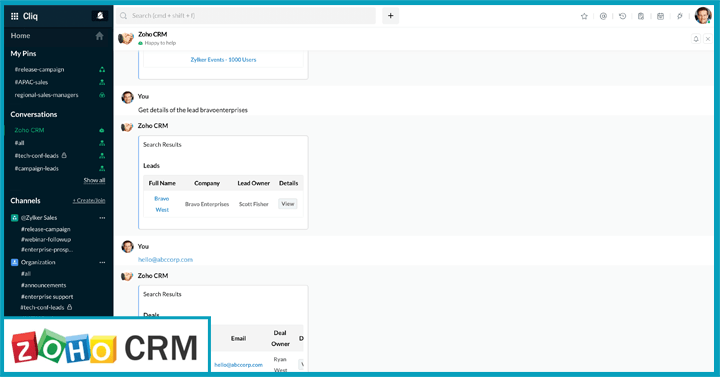Viewport: 720px width, 377px height.
Task: Click icon beside #release-campaign pin
Action: (x=102, y=70)
